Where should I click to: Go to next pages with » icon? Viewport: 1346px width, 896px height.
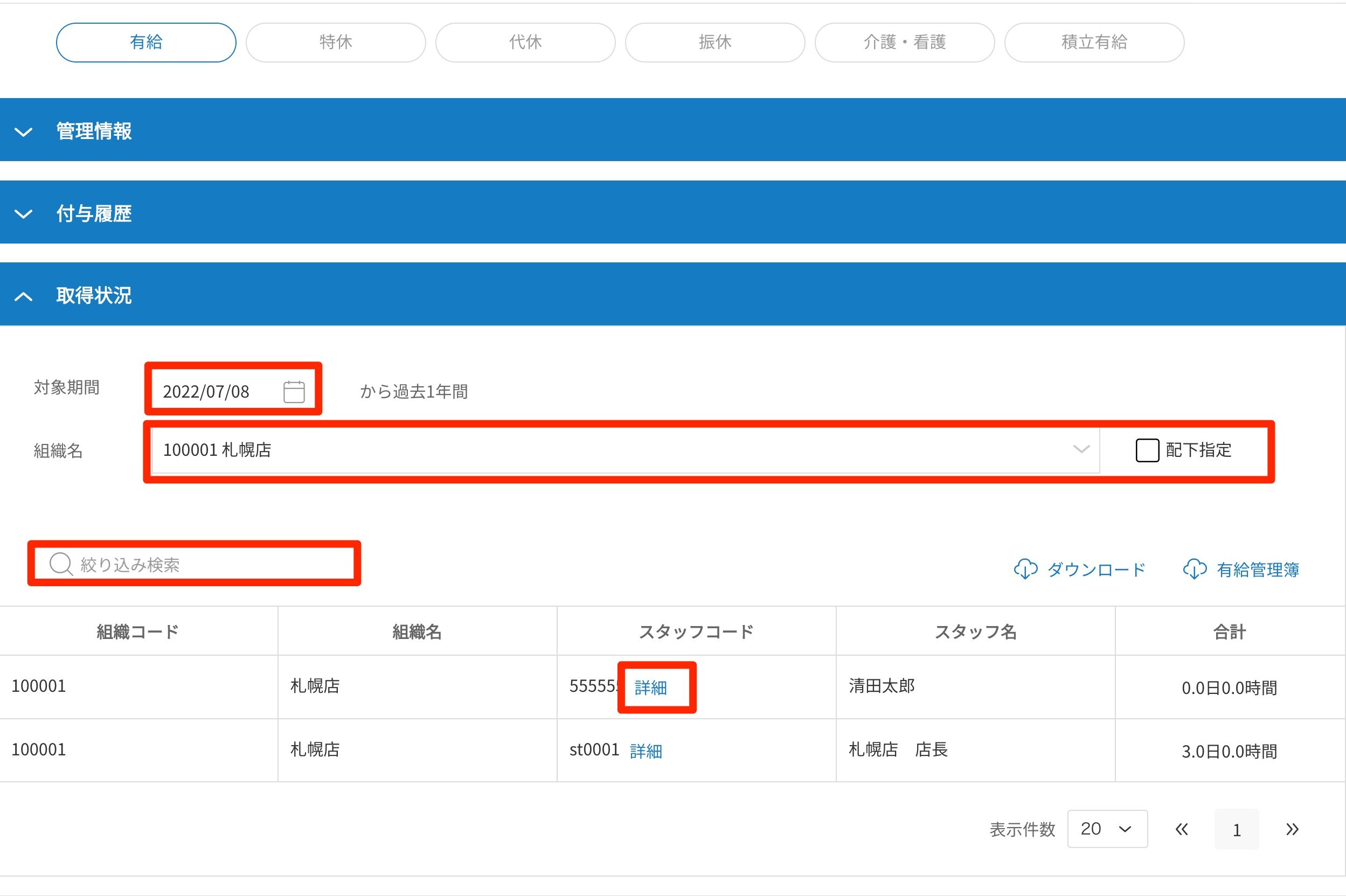(1292, 829)
